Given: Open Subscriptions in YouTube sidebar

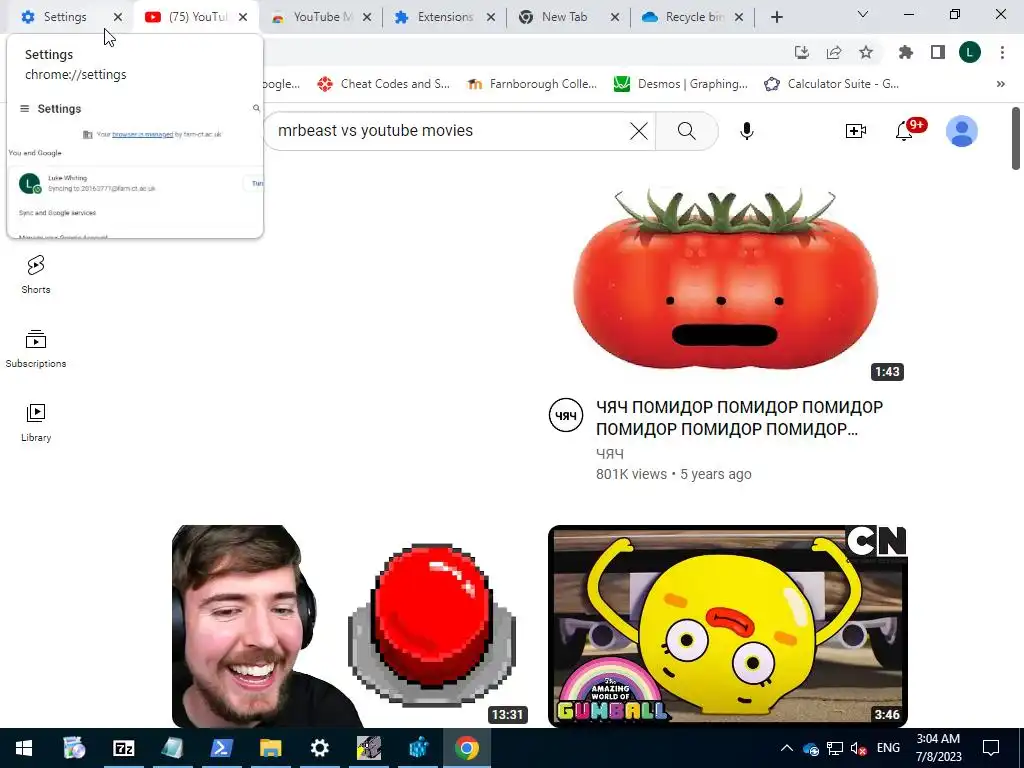Looking at the screenshot, I should (36, 349).
